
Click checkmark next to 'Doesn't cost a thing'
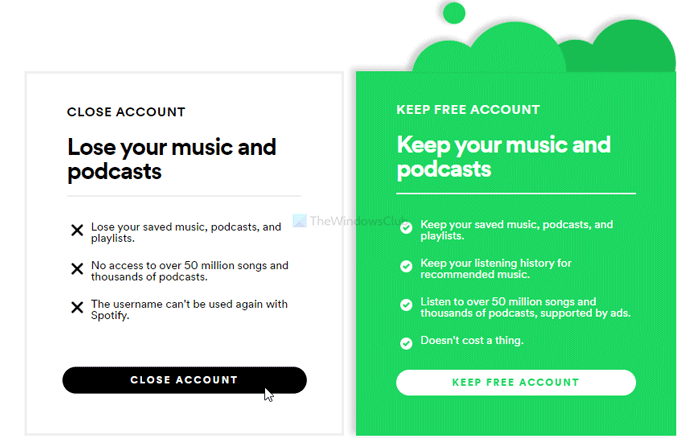[x=406, y=343]
